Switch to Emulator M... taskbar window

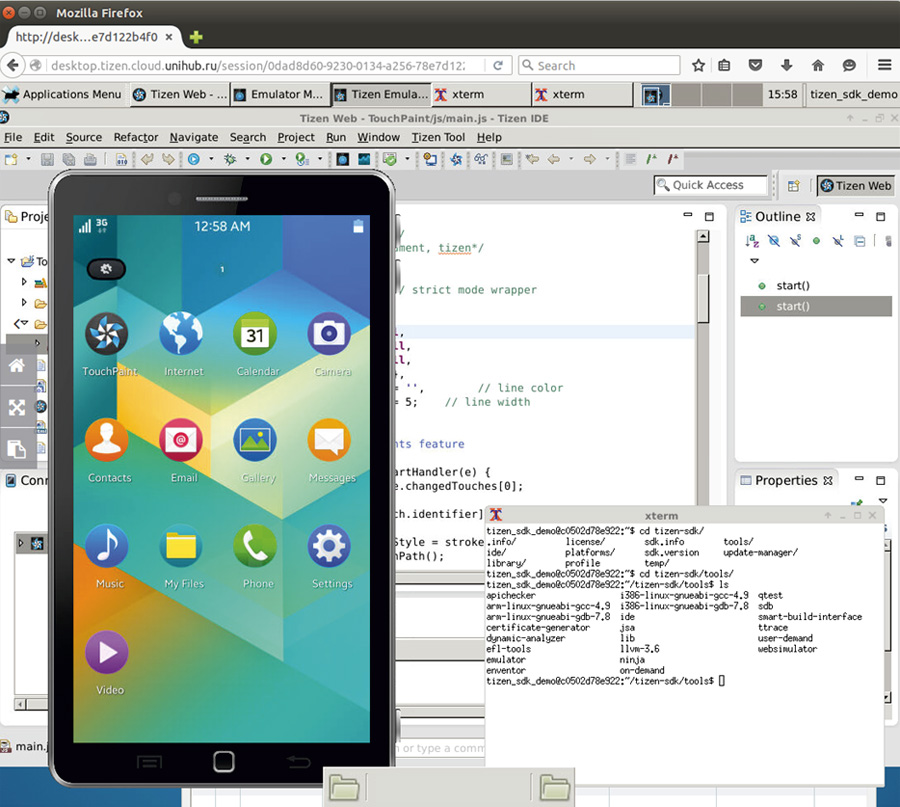pos(280,94)
